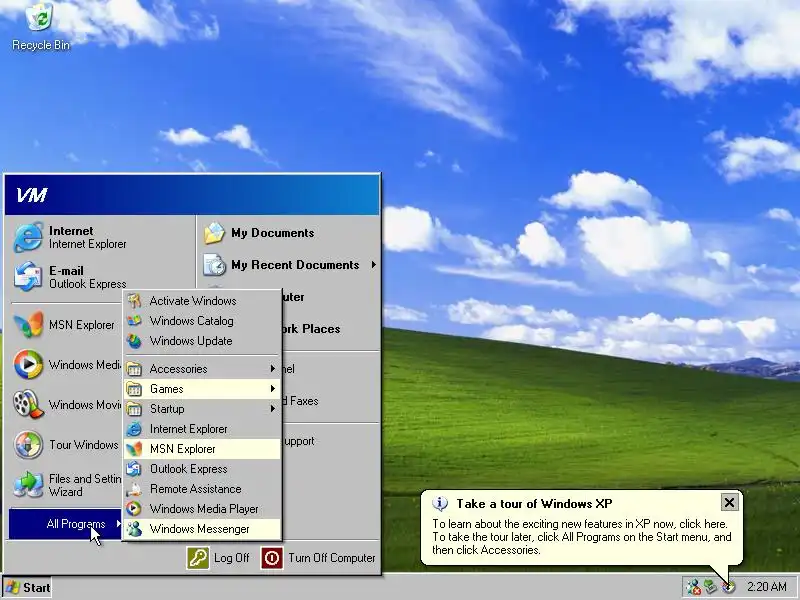
Task: Open My Documents label in Start menu
Action: pyautogui.click(x=272, y=233)
